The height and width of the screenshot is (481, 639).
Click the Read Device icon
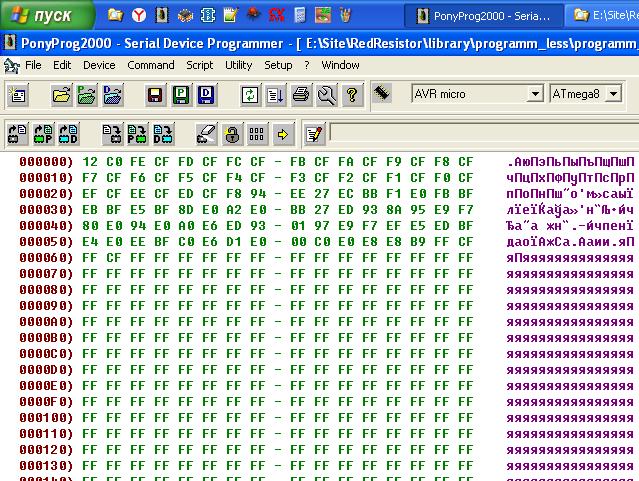click(18, 133)
